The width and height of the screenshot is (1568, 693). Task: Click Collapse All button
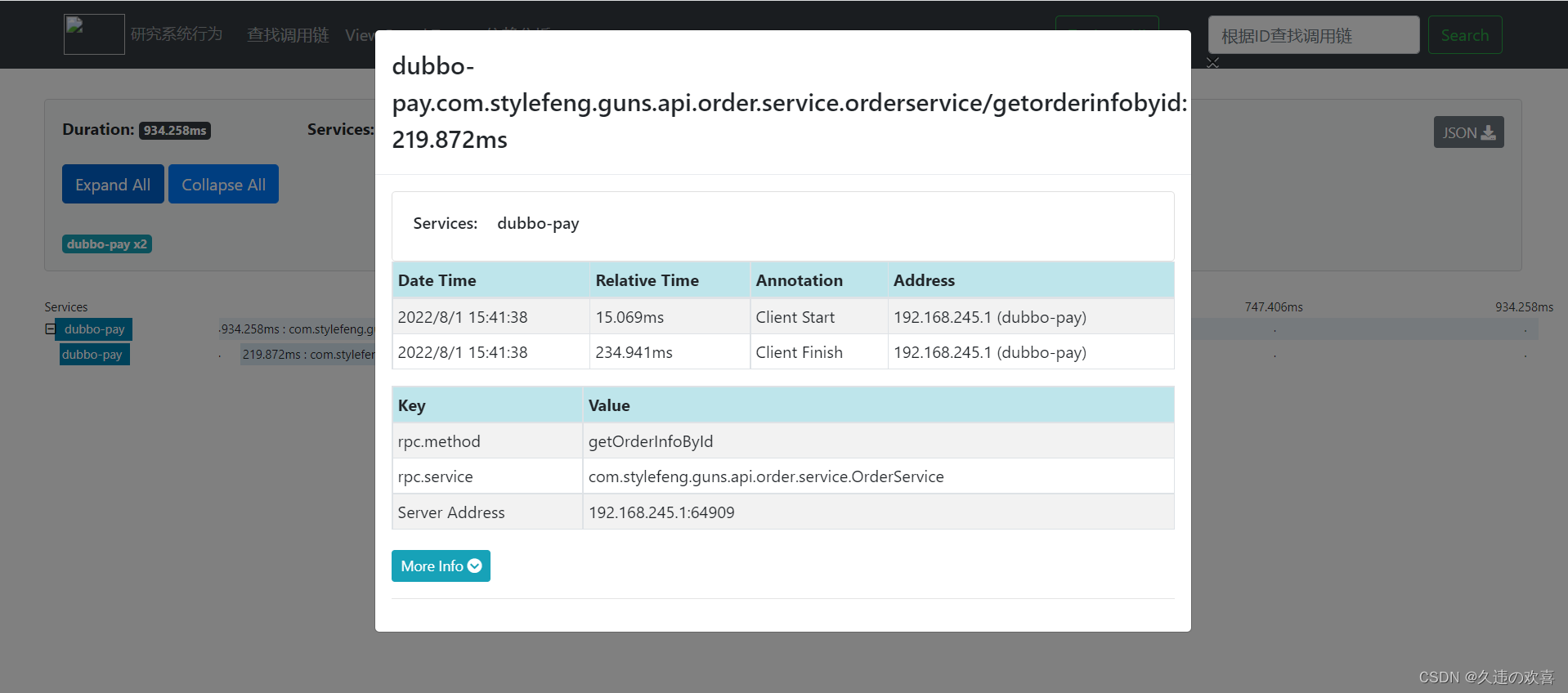pyautogui.click(x=223, y=184)
